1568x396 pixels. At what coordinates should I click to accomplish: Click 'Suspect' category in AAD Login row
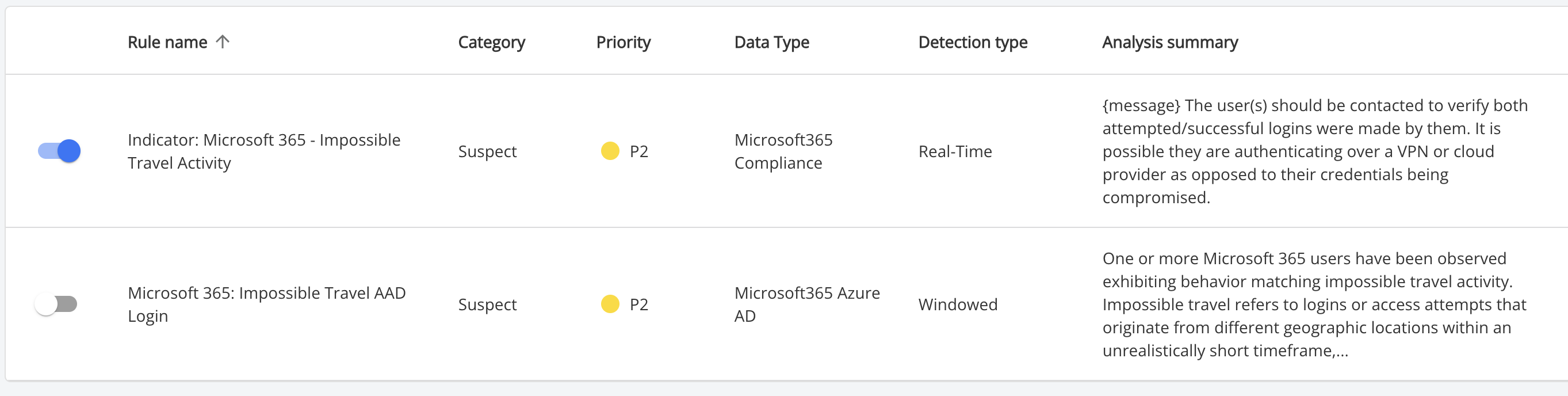(487, 304)
